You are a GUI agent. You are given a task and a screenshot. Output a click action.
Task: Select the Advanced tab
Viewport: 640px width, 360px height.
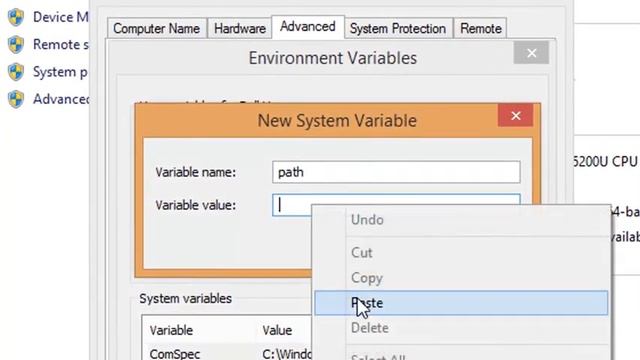(308, 27)
